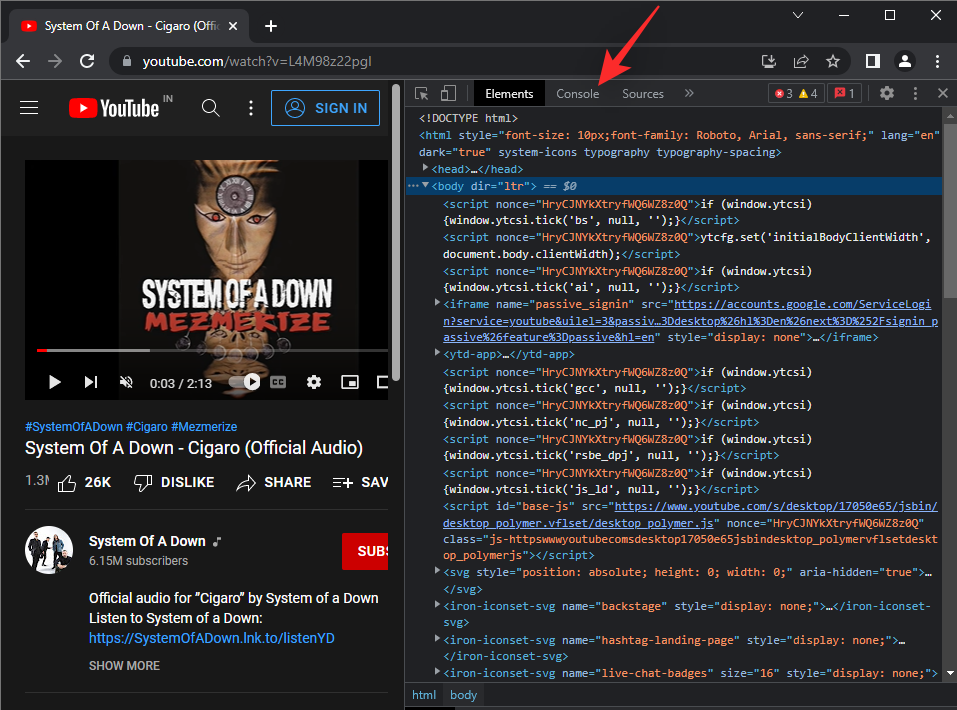The height and width of the screenshot is (710, 957).
Task: Switch to the Sources tab
Action: click(643, 94)
